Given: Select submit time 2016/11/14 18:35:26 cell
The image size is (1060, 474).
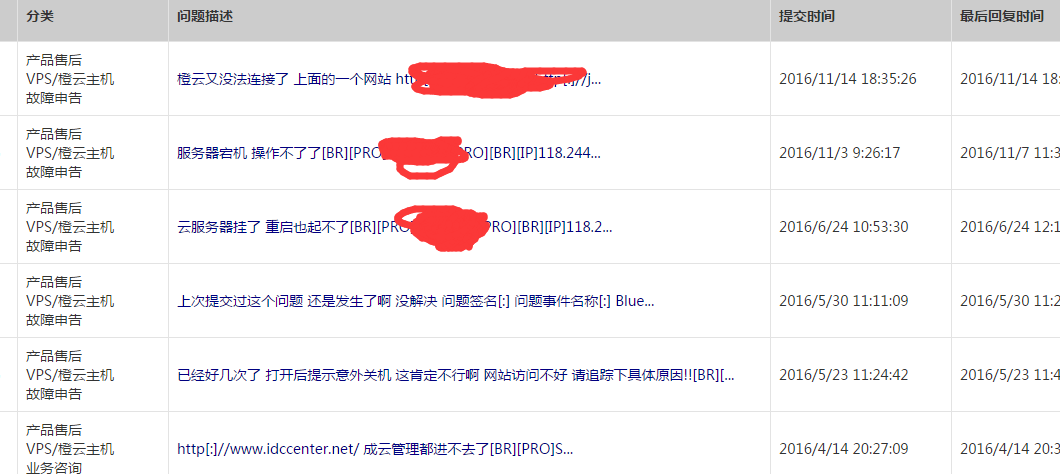Looking at the screenshot, I should tap(848, 79).
